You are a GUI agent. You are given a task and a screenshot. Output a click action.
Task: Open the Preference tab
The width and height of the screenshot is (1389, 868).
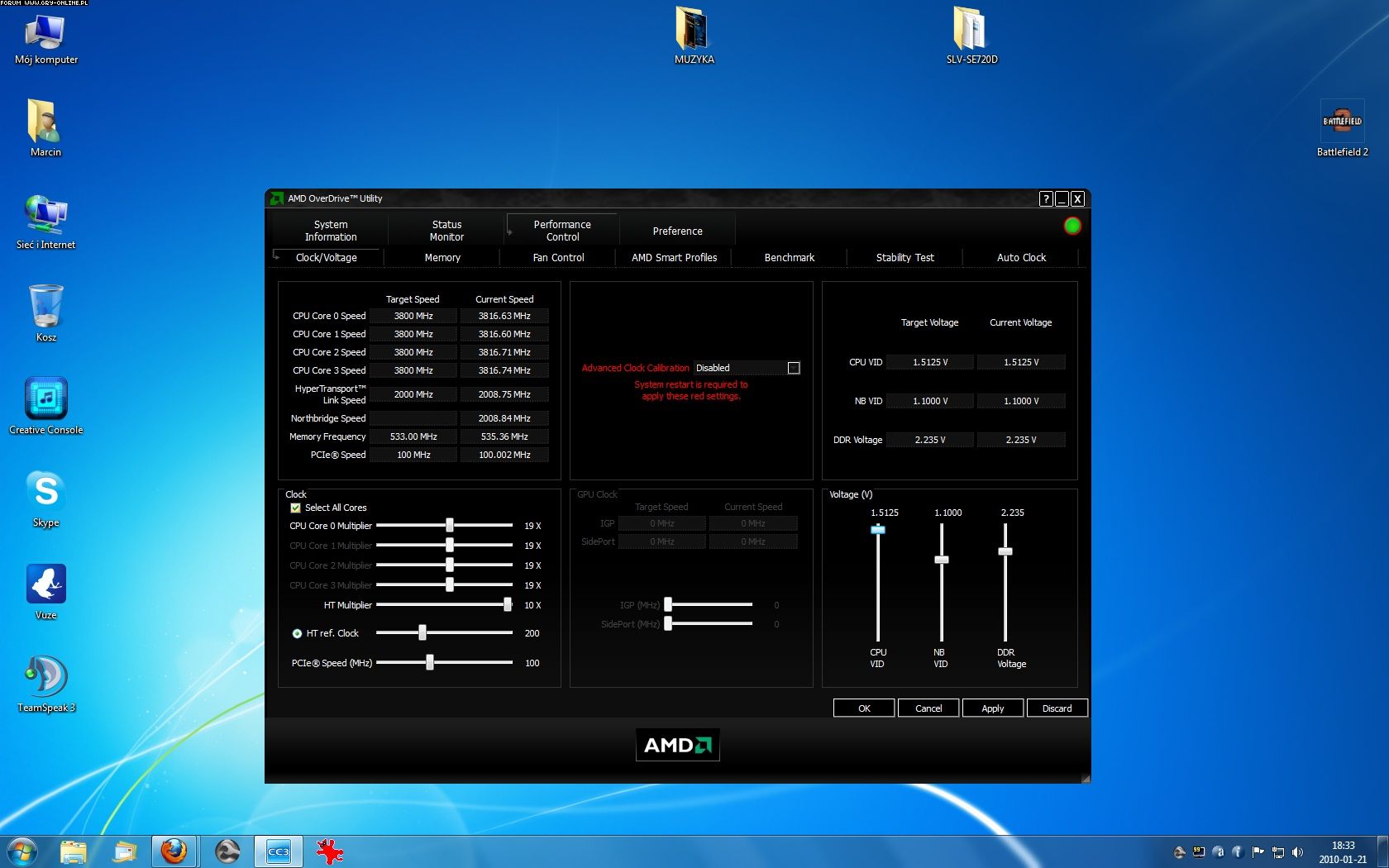tap(677, 231)
